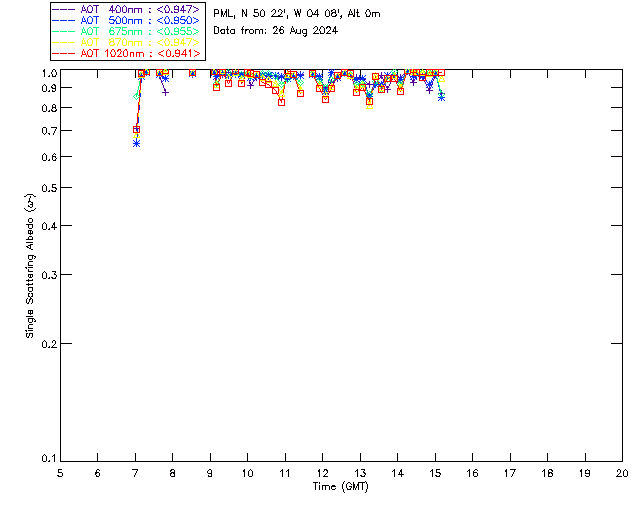Click the y-axis label 0.8
The image size is (640, 512).
tap(49, 108)
